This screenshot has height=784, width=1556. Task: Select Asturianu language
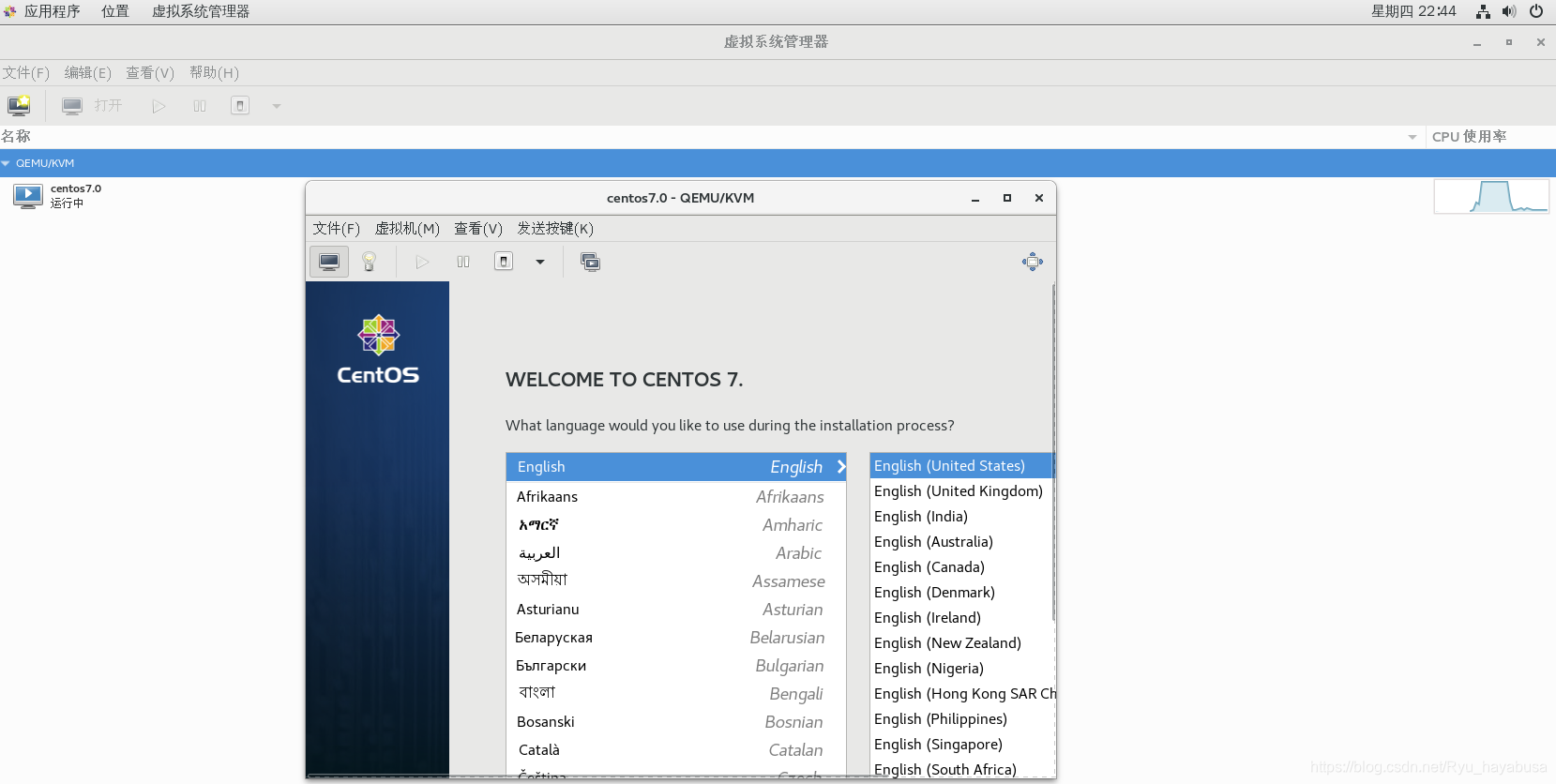(x=675, y=610)
